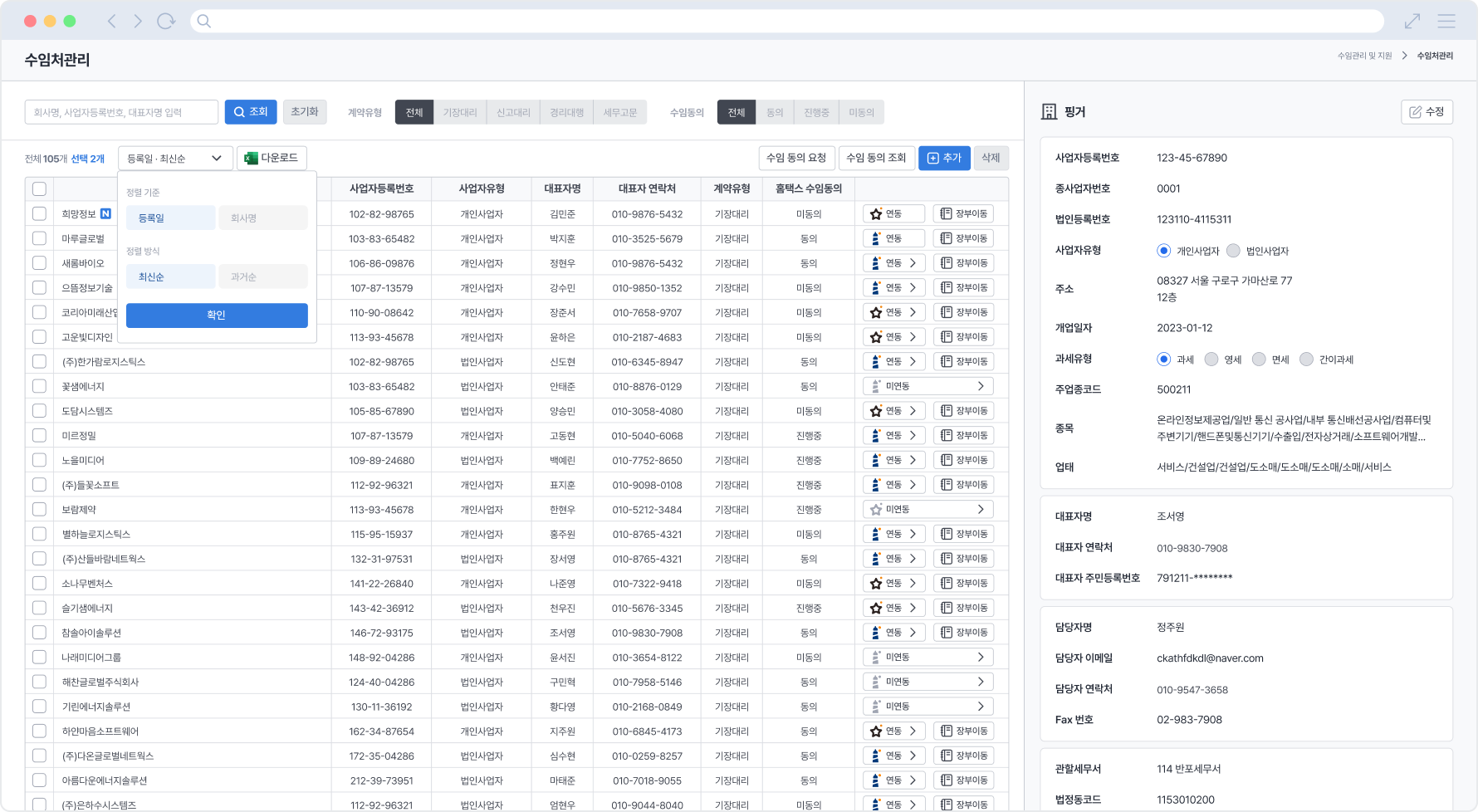This screenshot has width=1478, height=812.
Task: Click the lighthouse 연동 icon for 마루글로벌
Action: [x=876, y=239]
